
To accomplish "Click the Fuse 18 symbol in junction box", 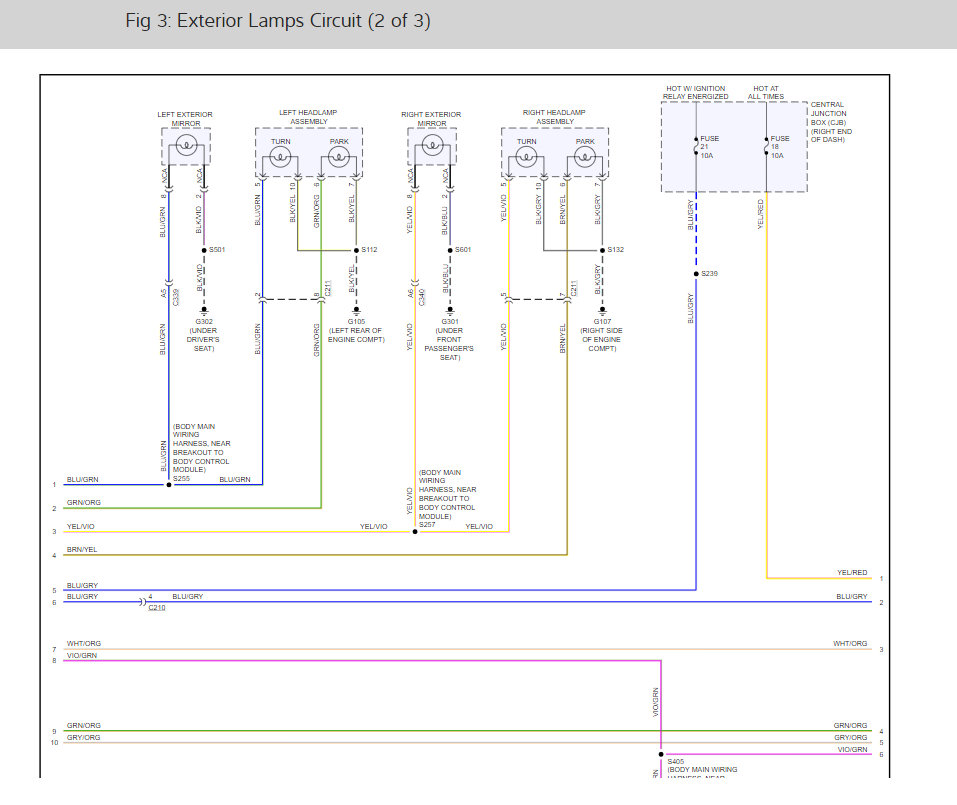I will 766,146.
